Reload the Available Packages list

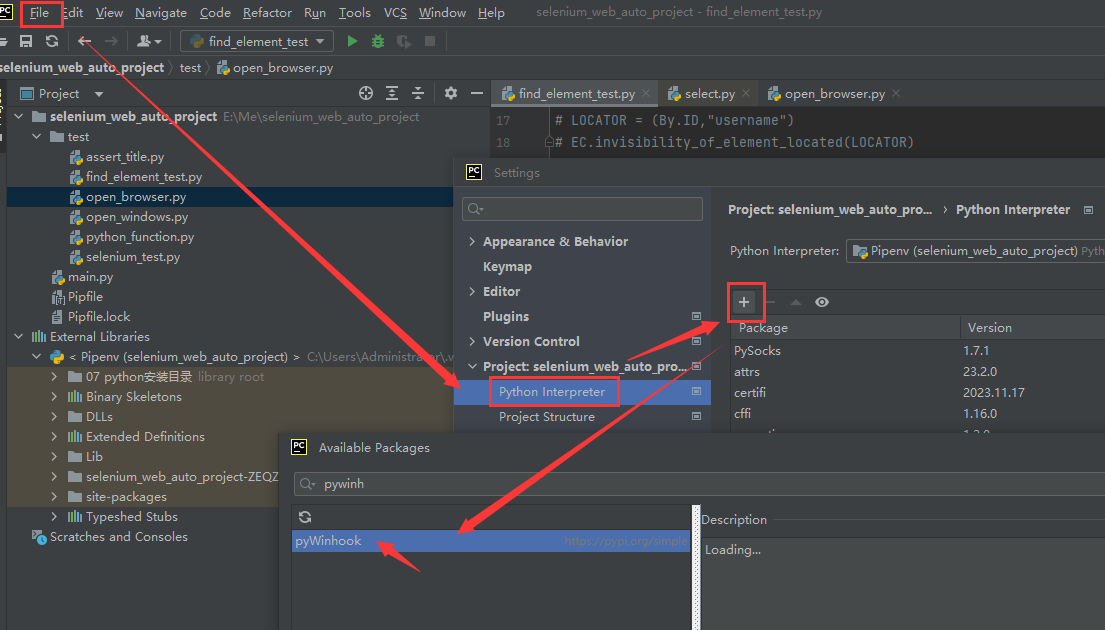coord(305,517)
